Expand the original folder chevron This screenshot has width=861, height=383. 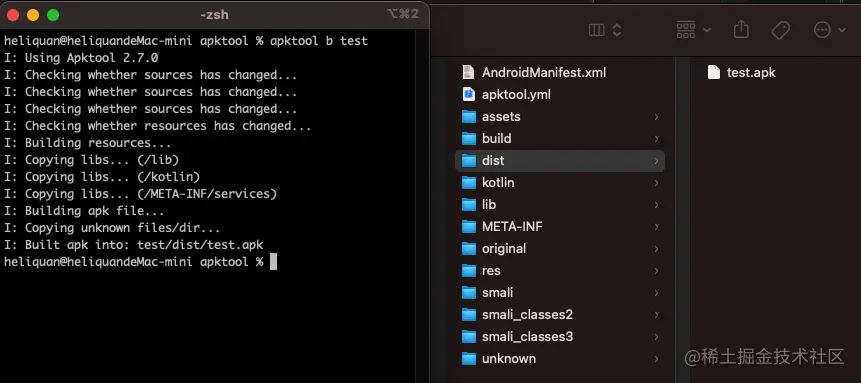pyautogui.click(x=656, y=248)
